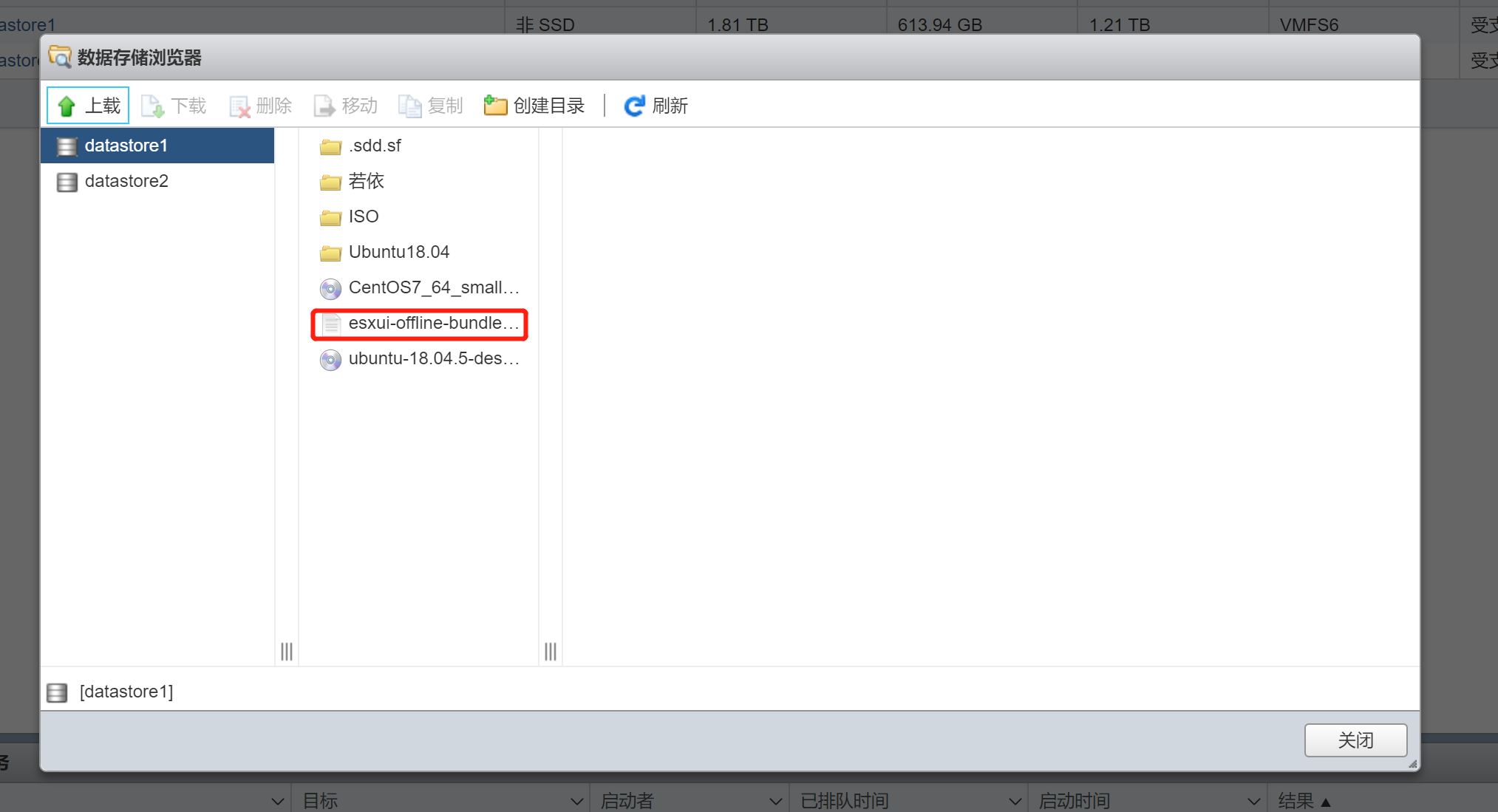Open the Ubuntu18.04 folder

pos(398,252)
